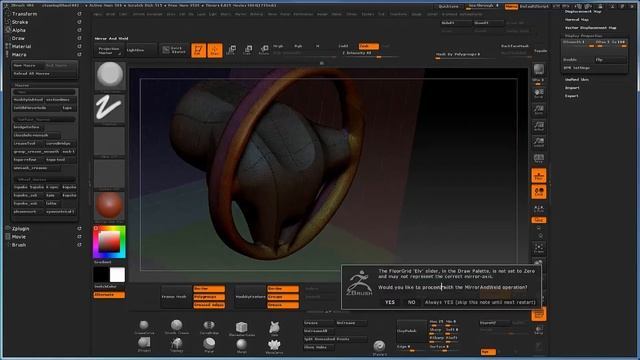The height and width of the screenshot is (360, 640).
Task: Select the Rotate transform icon
Action: click(264, 50)
